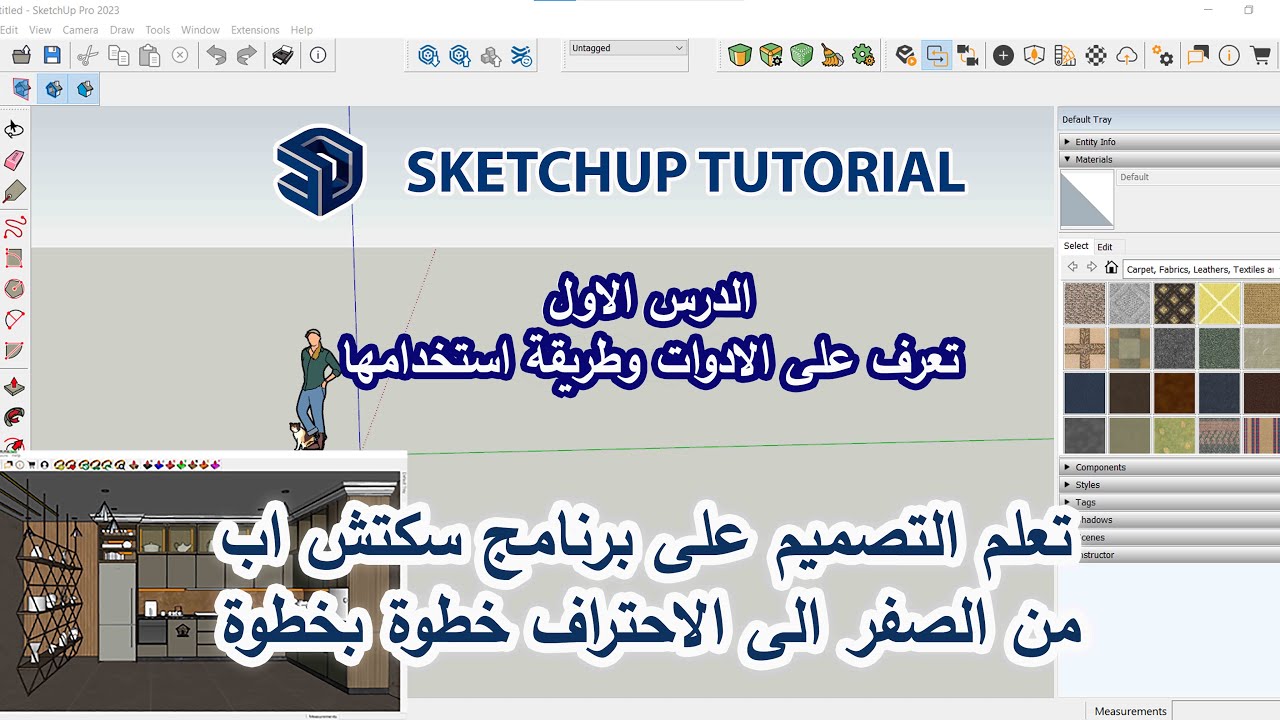The image size is (1280, 720).
Task: Expand the Entity Info panel
Action: 1169,142
